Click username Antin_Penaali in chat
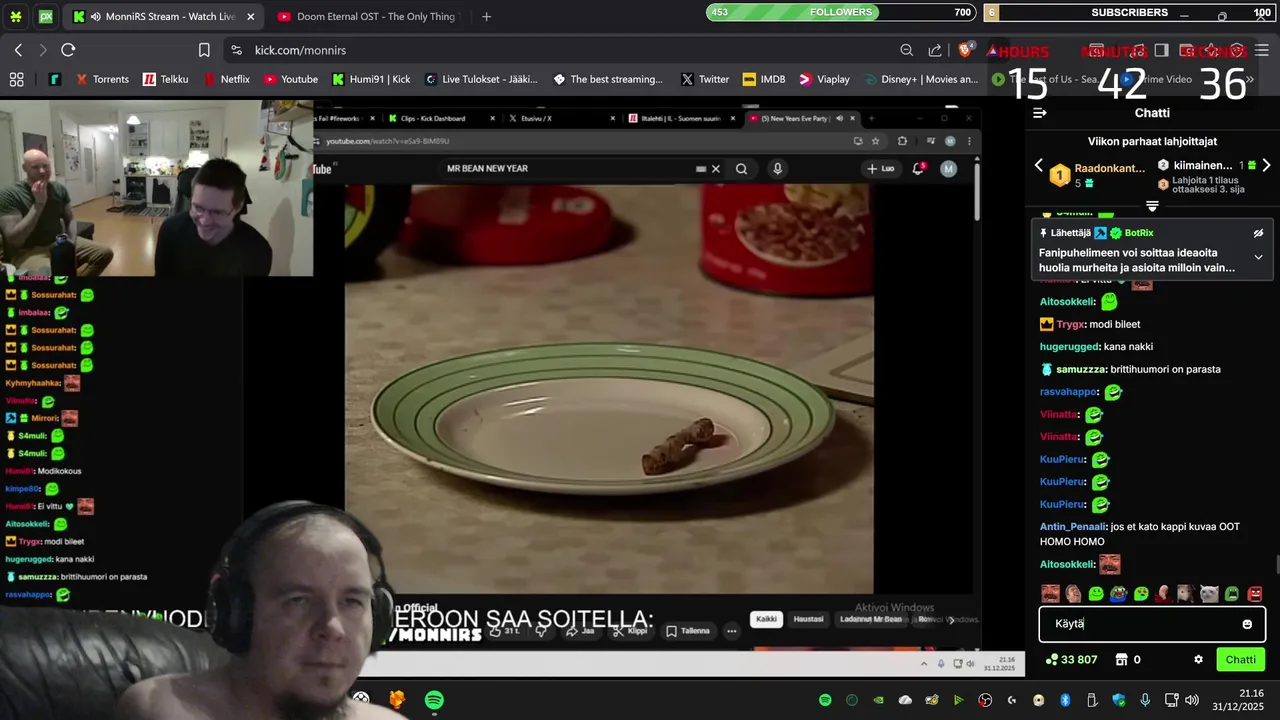This screenshot has width=1280, height=720. point(1073,527)
